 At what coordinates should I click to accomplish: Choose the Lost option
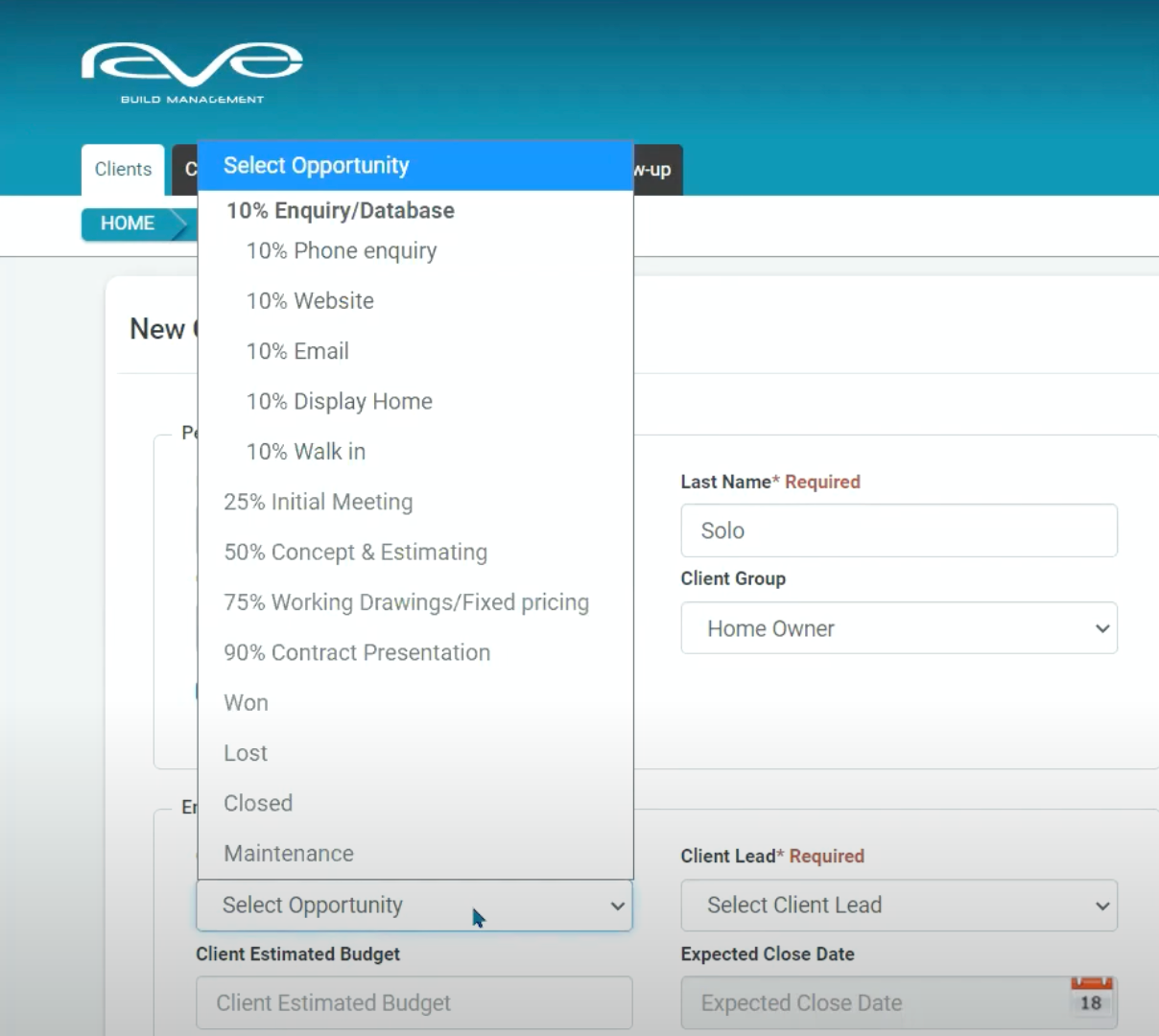point(415,753)
